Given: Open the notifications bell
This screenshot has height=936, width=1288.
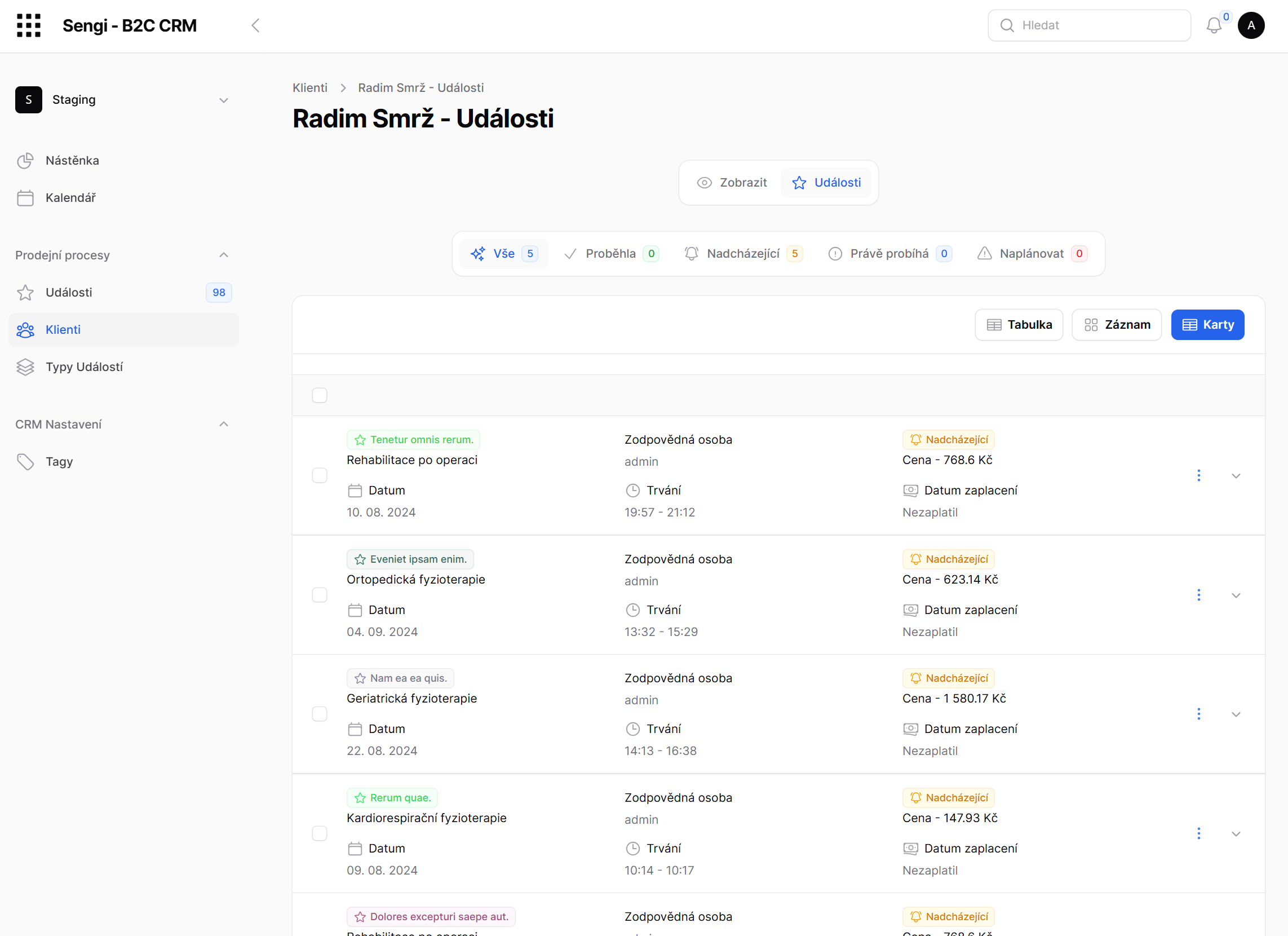Looking at the screenshot, I should [1214, 25].
